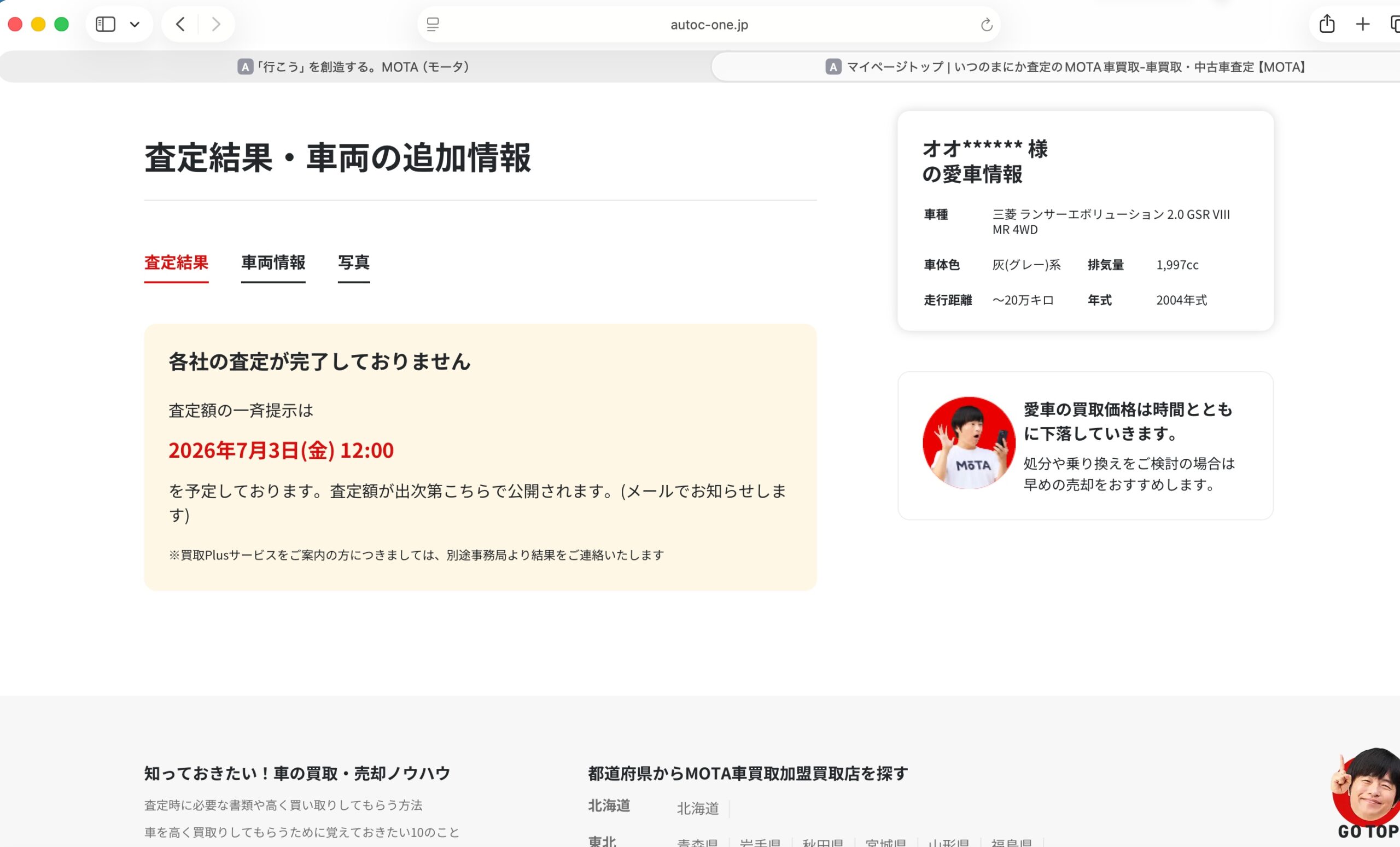
Task: Reload the autoc-one.jp page
Action: [x=987, y=25]
